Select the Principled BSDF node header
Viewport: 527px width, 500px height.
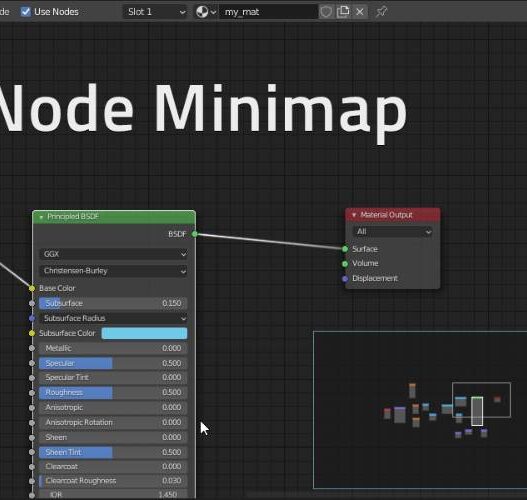click(x=114, y=217)
